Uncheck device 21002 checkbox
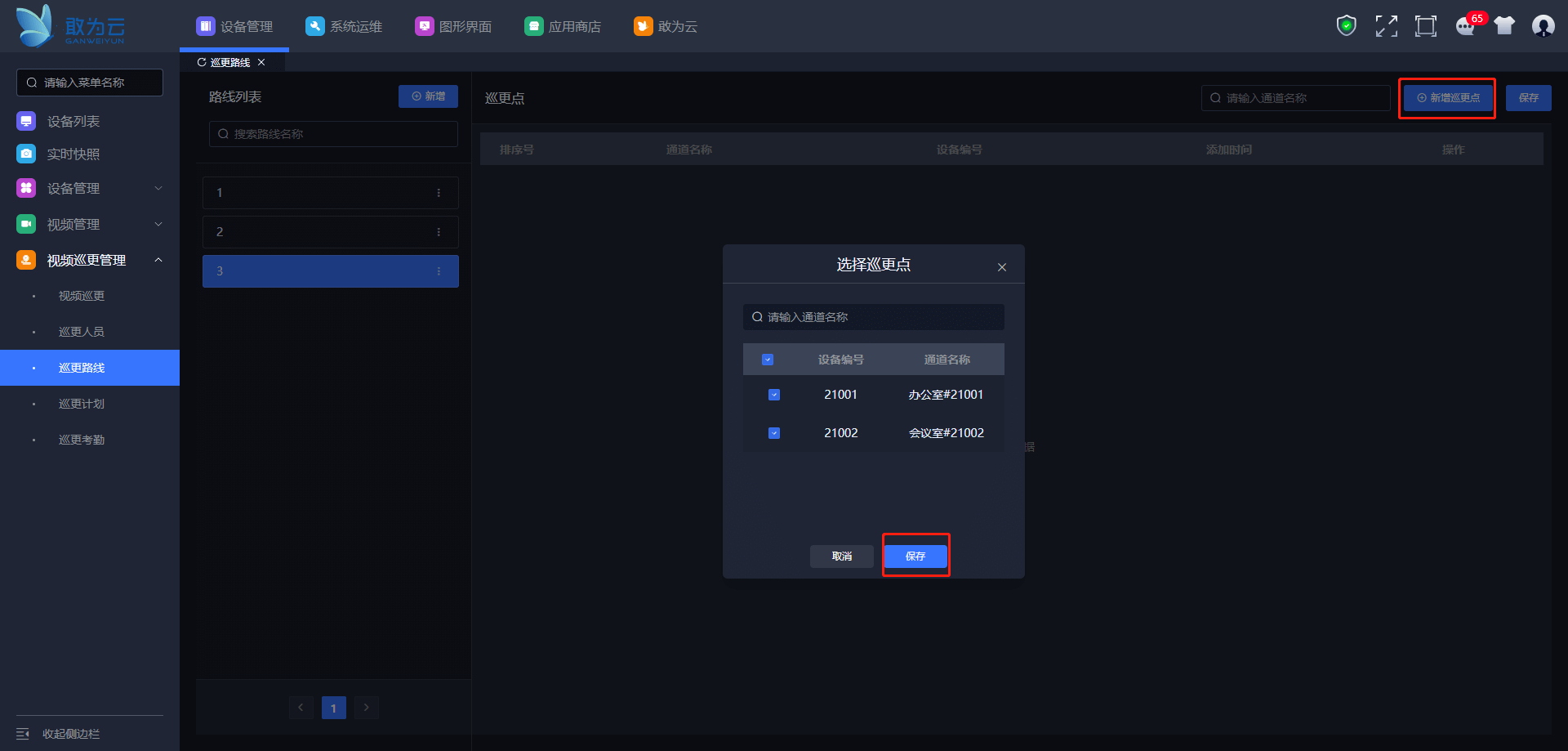The height and width of the screenshot is (751, 1568). (774, 433)
